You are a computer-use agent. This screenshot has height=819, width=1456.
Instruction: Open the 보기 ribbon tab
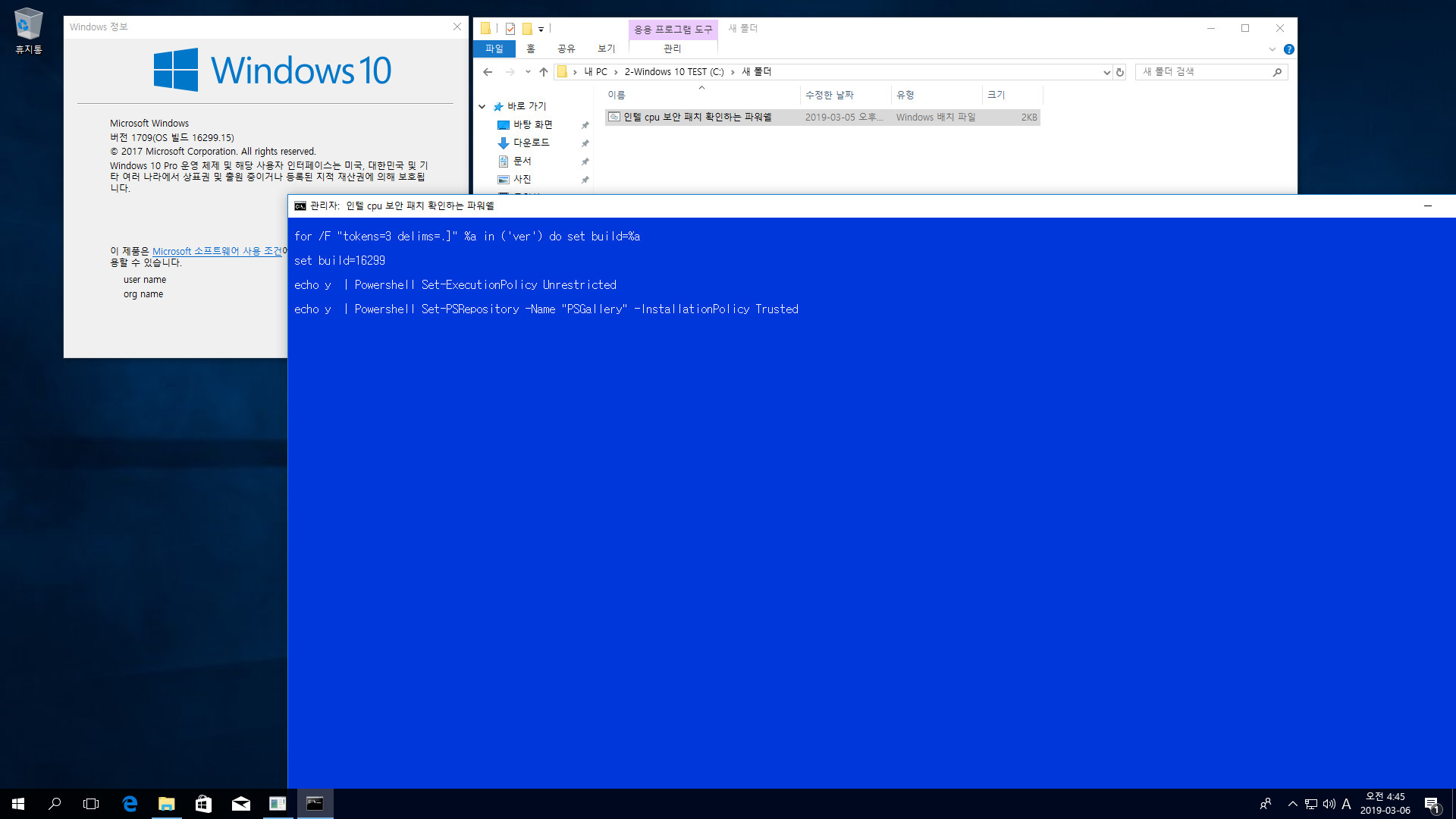pos(607,49)
